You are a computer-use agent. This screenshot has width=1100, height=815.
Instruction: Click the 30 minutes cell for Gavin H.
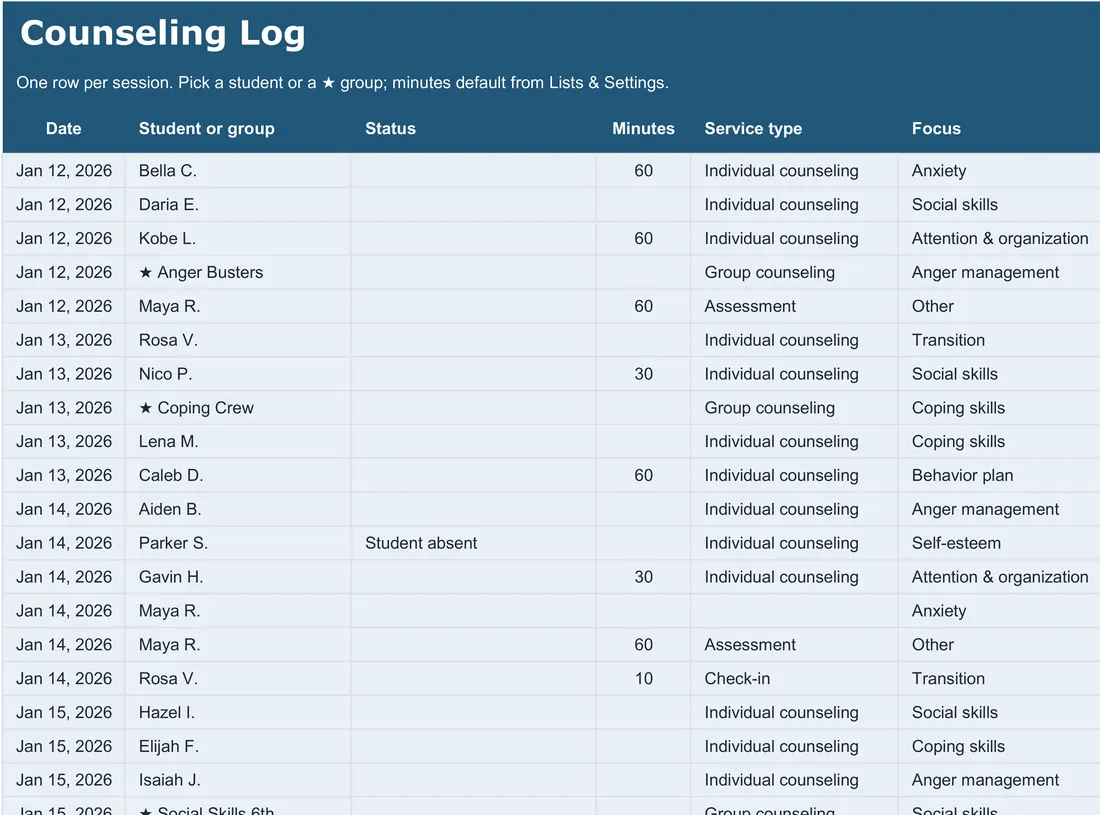pyautogui.click(x=643, y=577)
